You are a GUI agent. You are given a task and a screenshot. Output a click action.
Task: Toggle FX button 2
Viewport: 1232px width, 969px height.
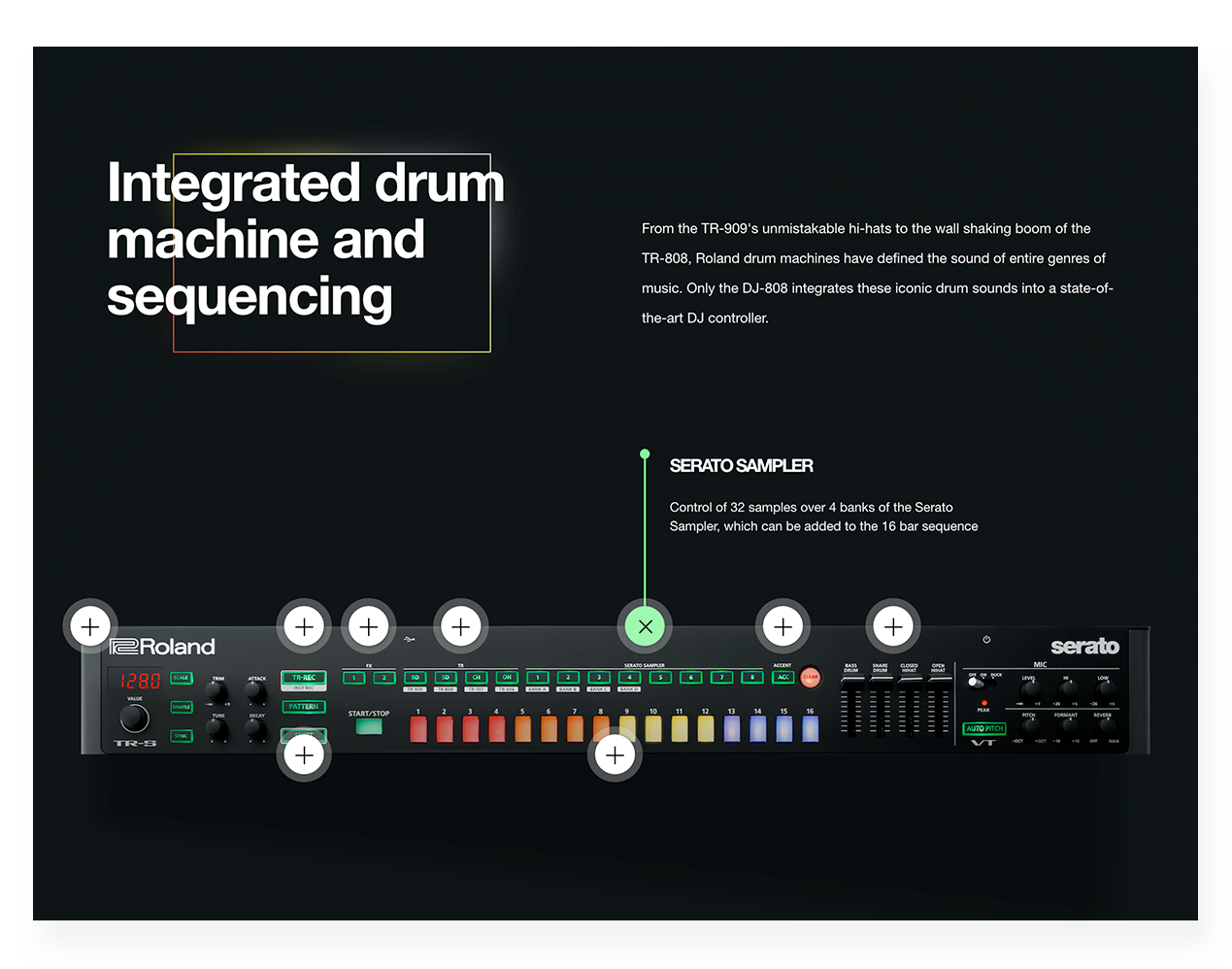[x=384, y=678]
